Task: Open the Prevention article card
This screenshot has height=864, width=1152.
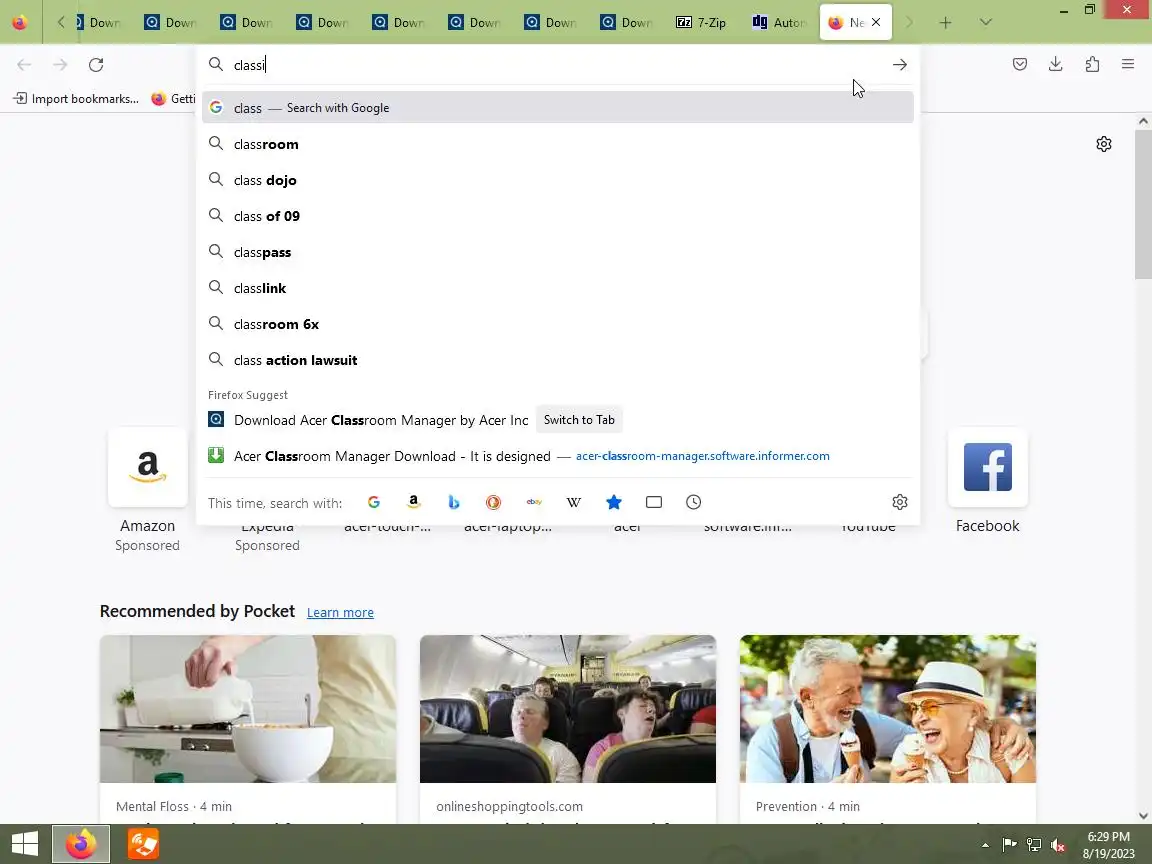Action: 888,729
